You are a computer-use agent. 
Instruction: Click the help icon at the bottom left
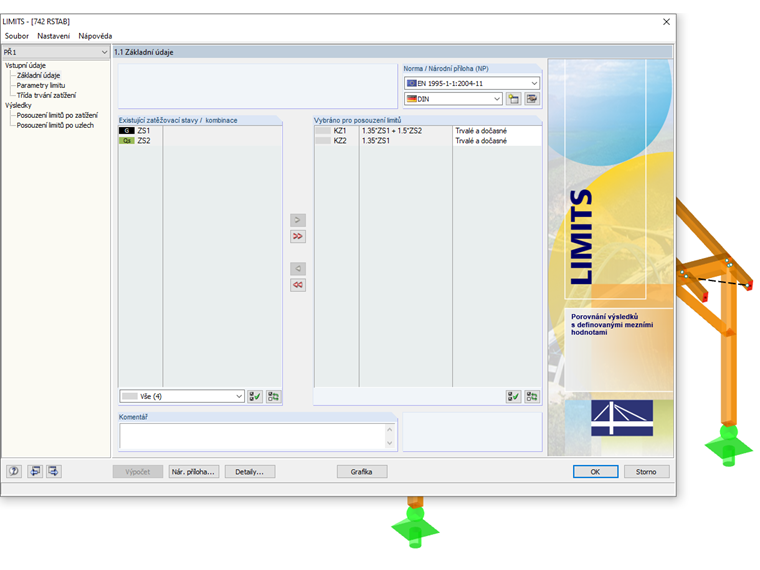[14, 471]
